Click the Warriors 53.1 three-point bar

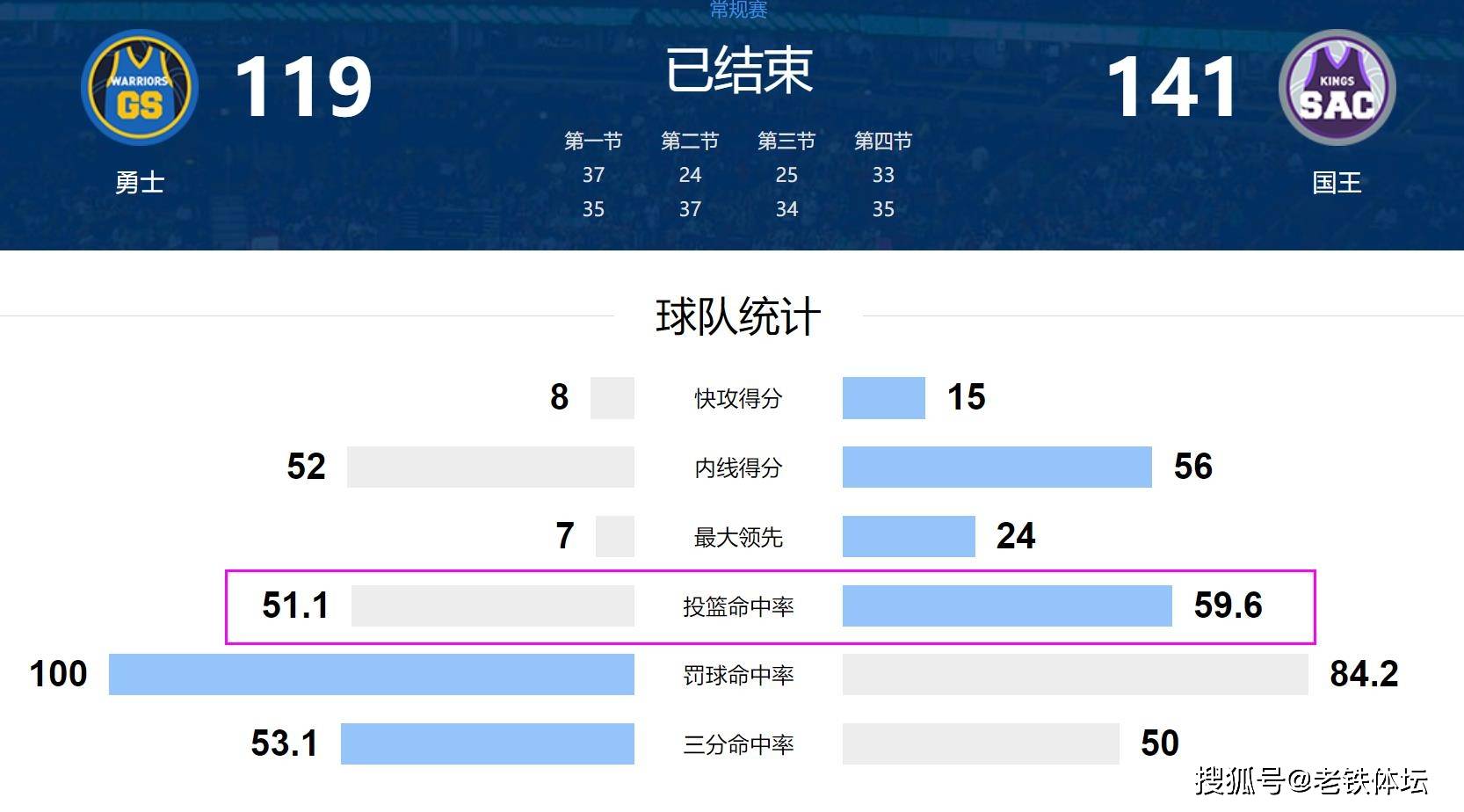(x=488, y=743)
